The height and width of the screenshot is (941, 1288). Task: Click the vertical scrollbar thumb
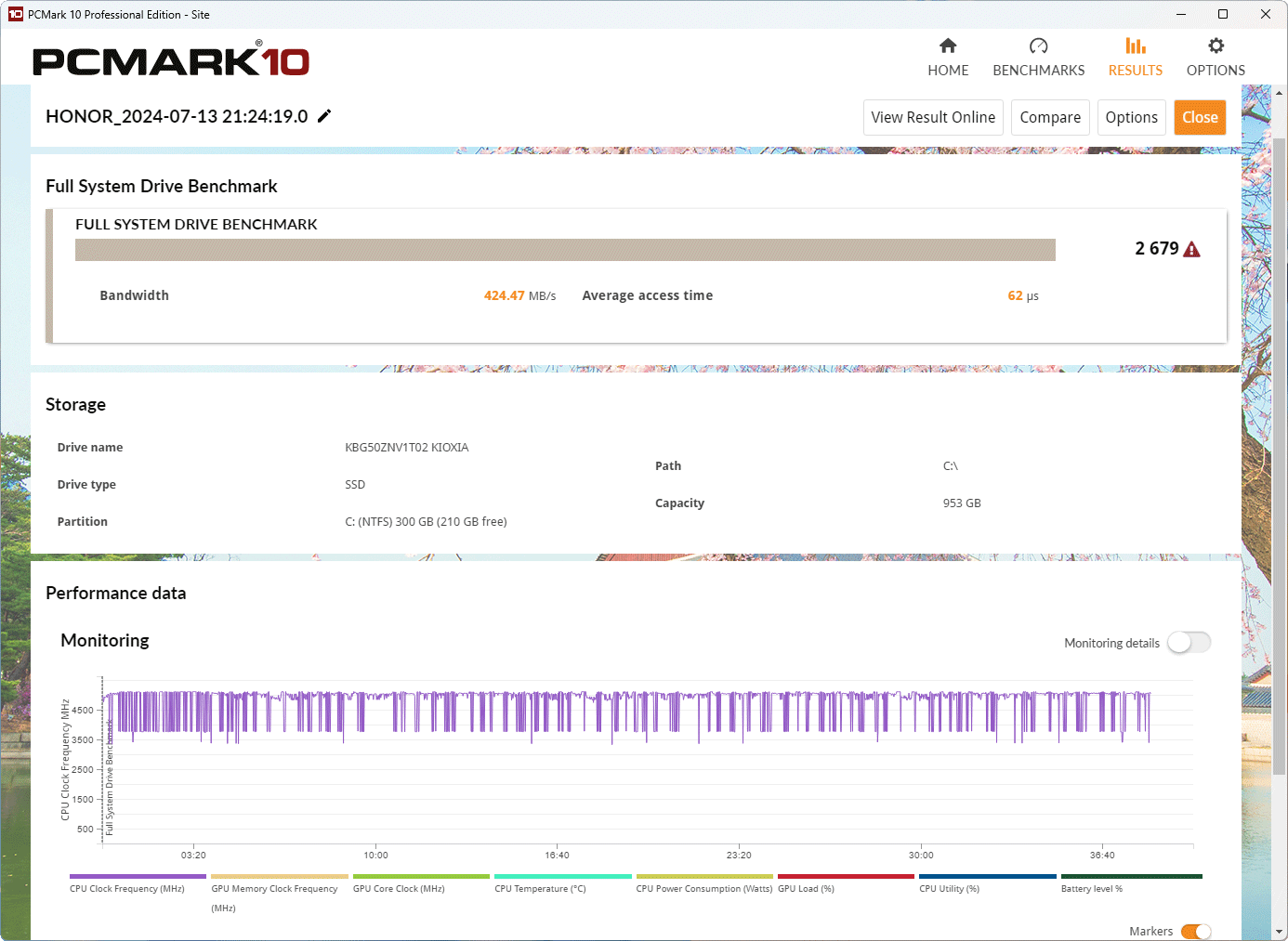tap(1280, 455)
